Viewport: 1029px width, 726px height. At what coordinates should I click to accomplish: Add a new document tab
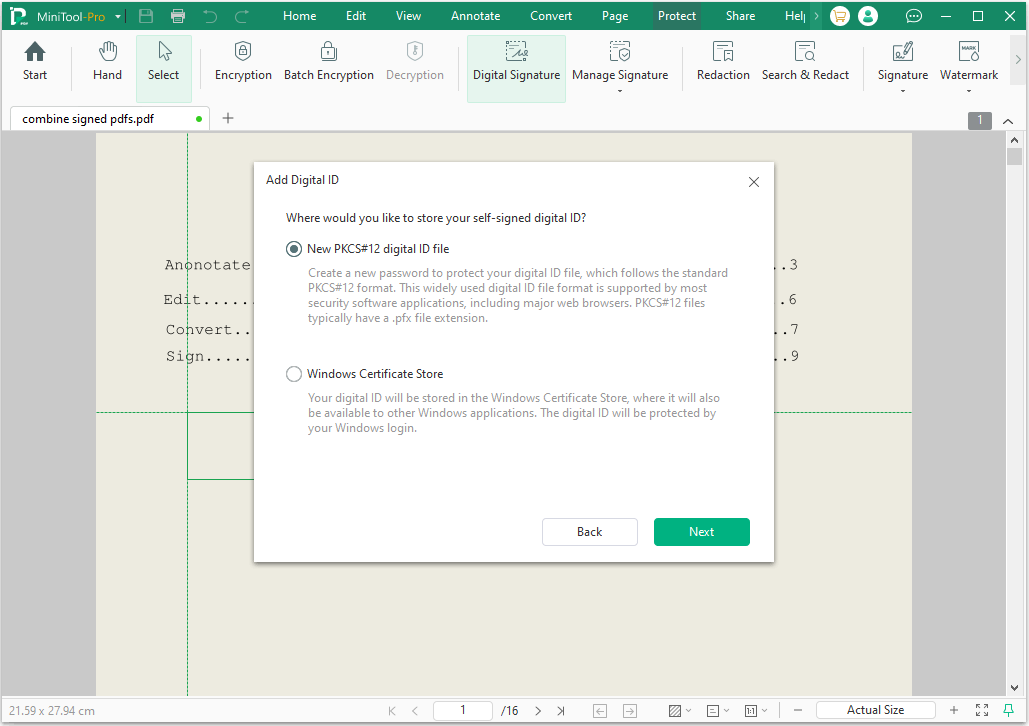click(228, 118)
